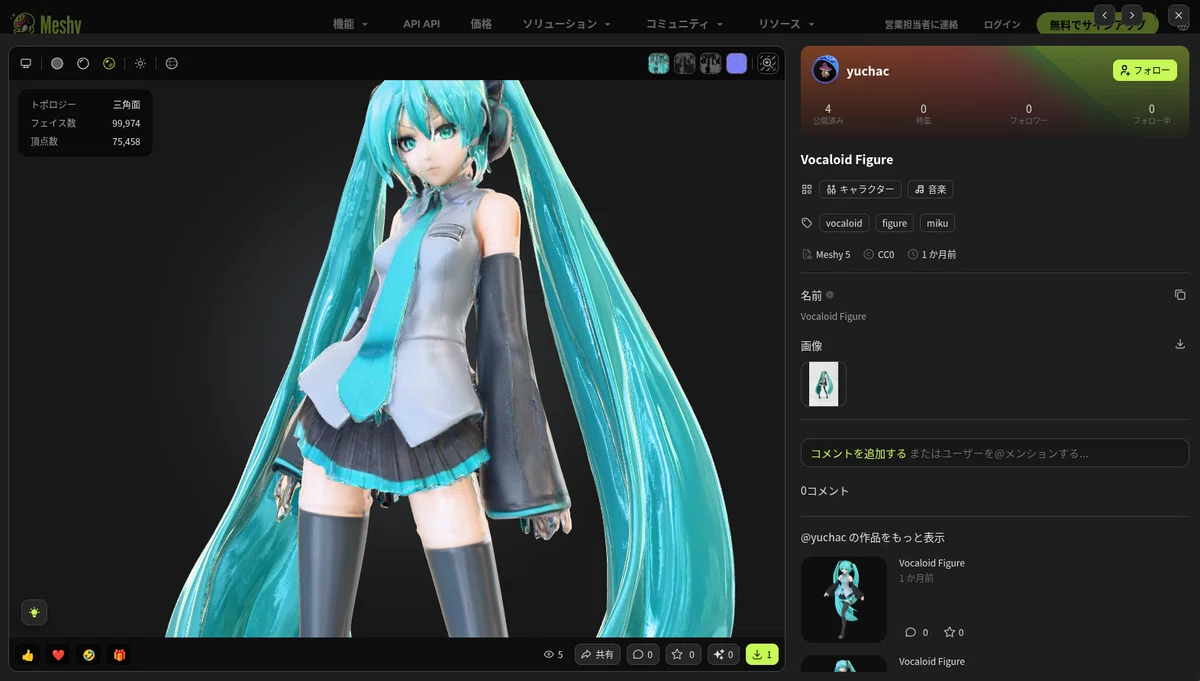Click the yuchac username
The width and height of the screenshot is (1200, 681).
(x=867, y=71)
